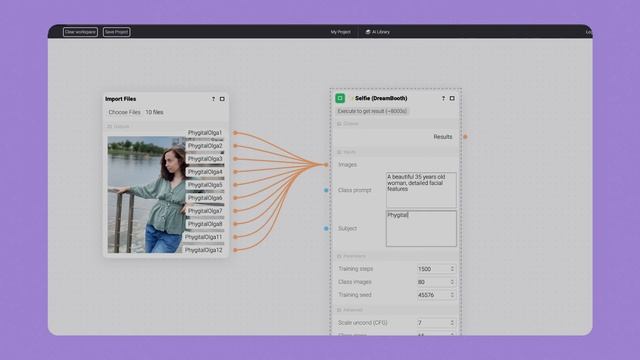Click the Training seed label
640x360 pixels.
[355, 295]
